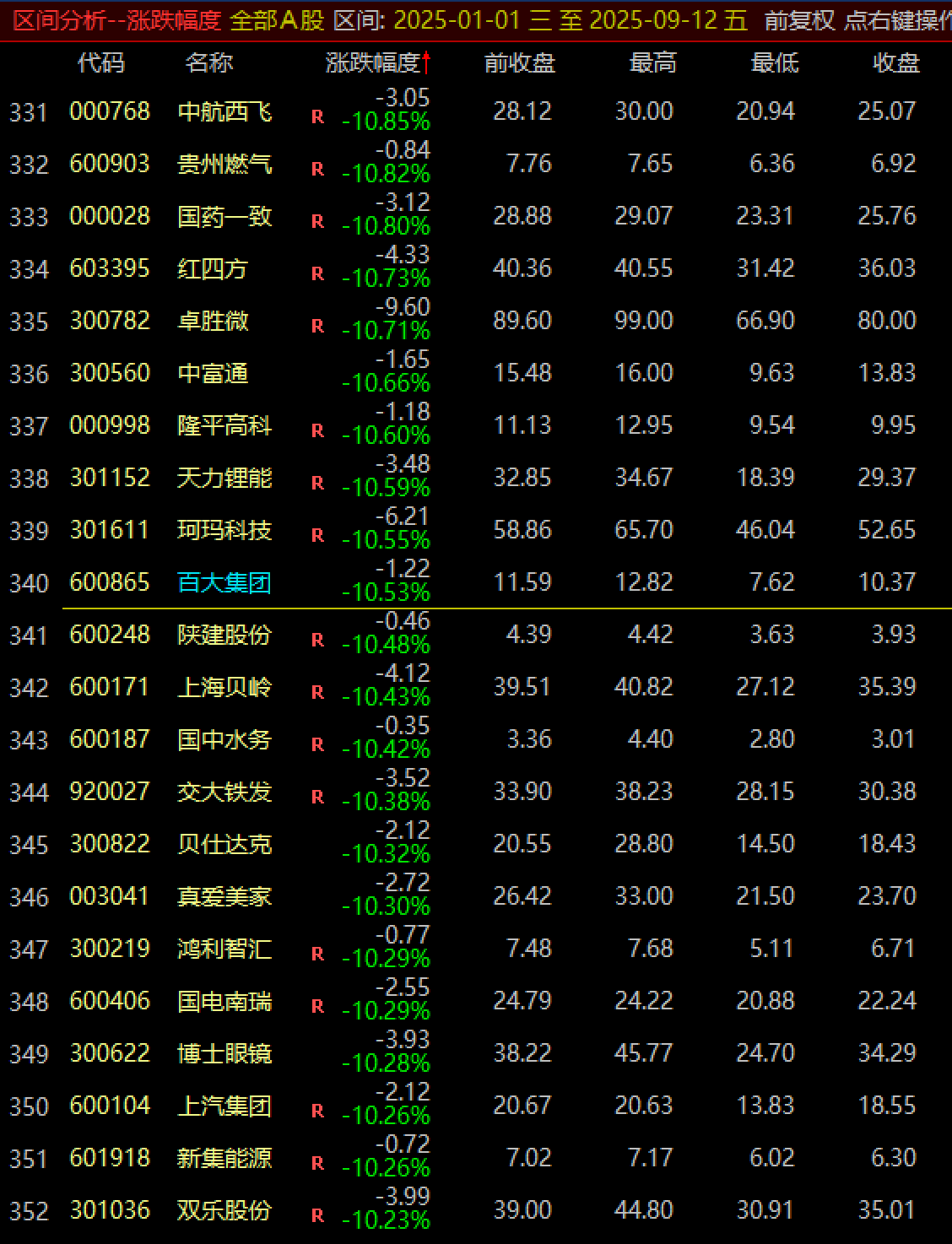Click the R marker for 鸿利智汇
952x1244 pixels.
click(x=317, y=955)
